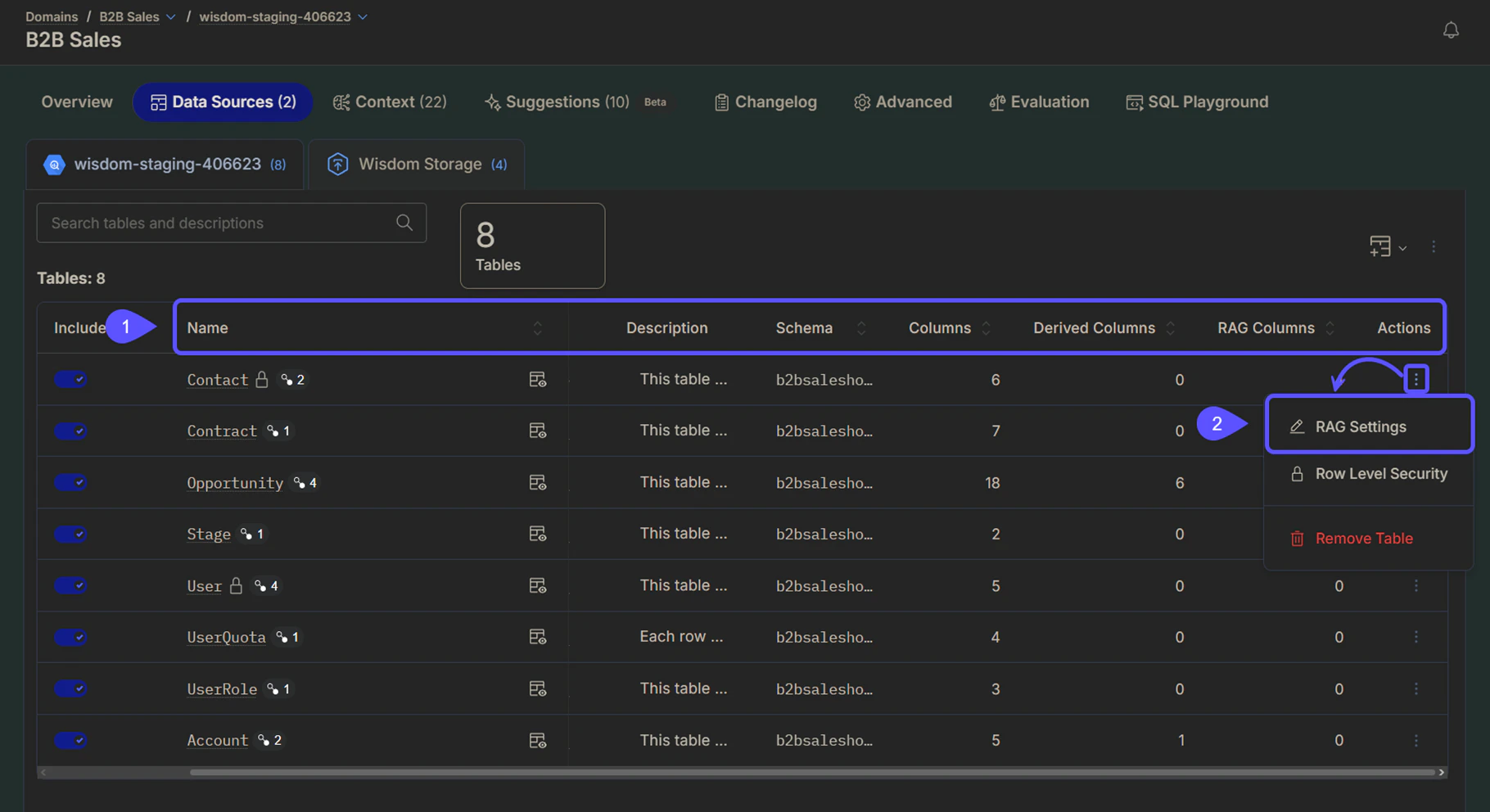
Task: Open table view details icon for Account
Action: tap(537, 740)
